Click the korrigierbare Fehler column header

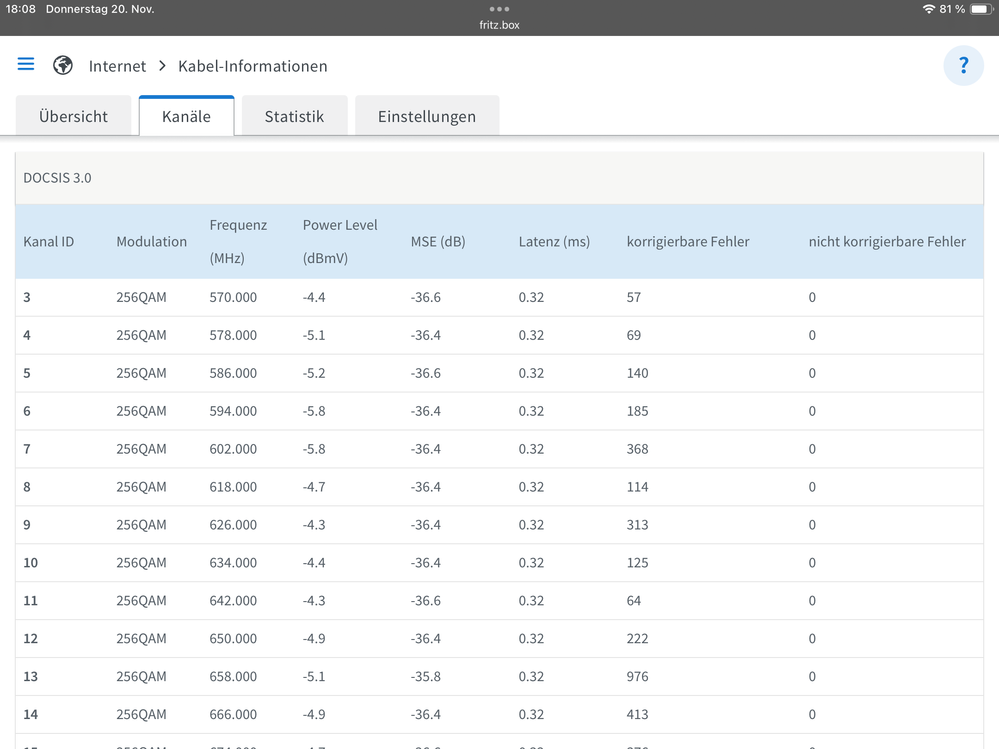pos(688,241)
